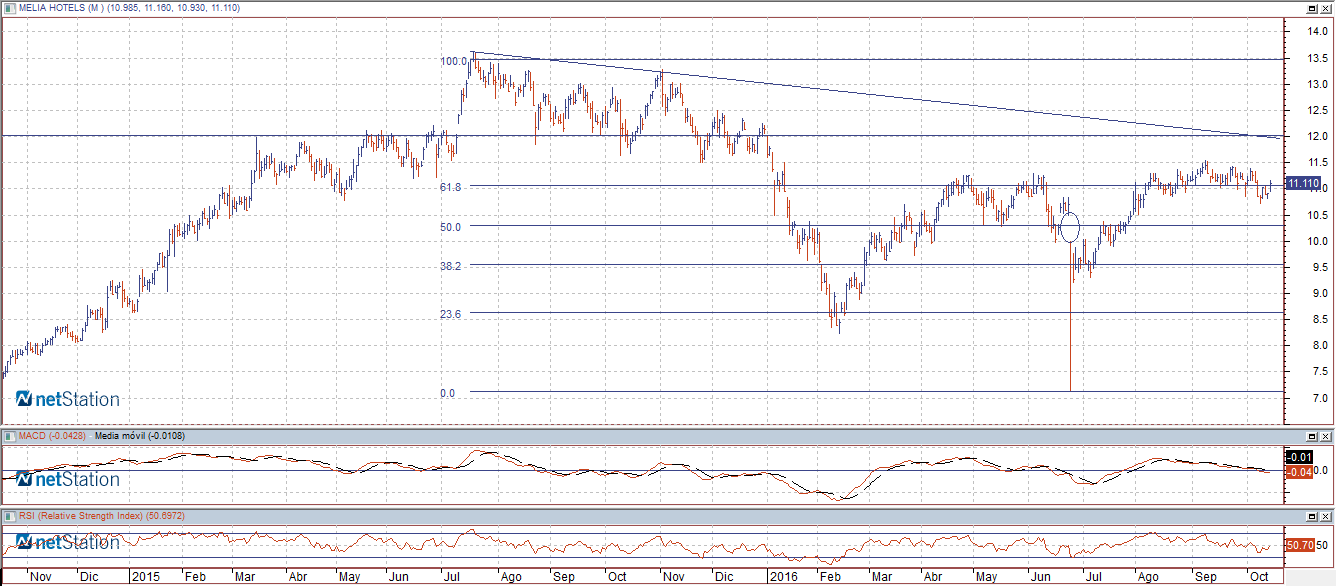Click the -0.04 orange MACD value tag
1336x586 pixels.
pos(1301,471)
